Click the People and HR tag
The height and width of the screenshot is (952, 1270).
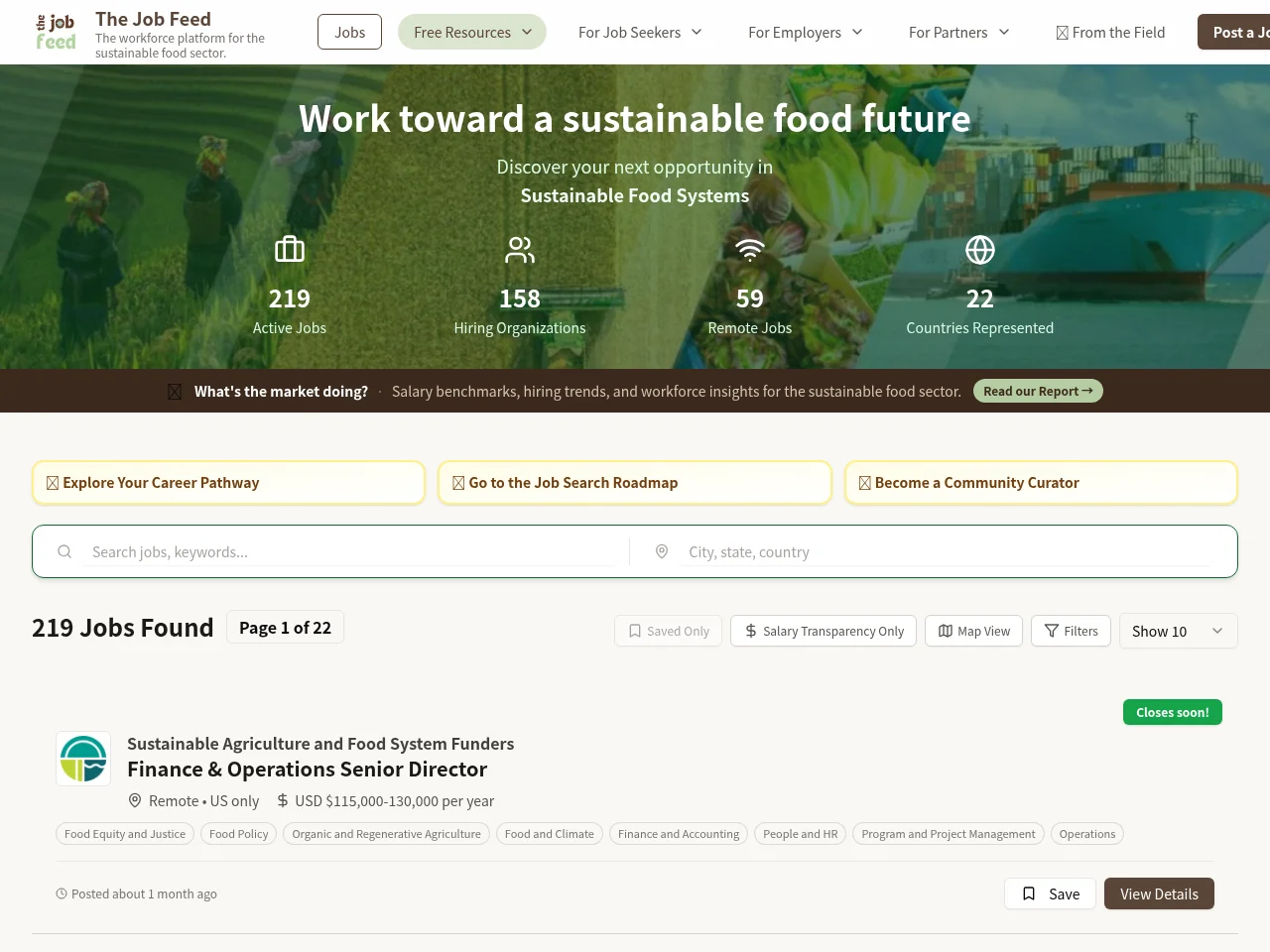point(801,834)
